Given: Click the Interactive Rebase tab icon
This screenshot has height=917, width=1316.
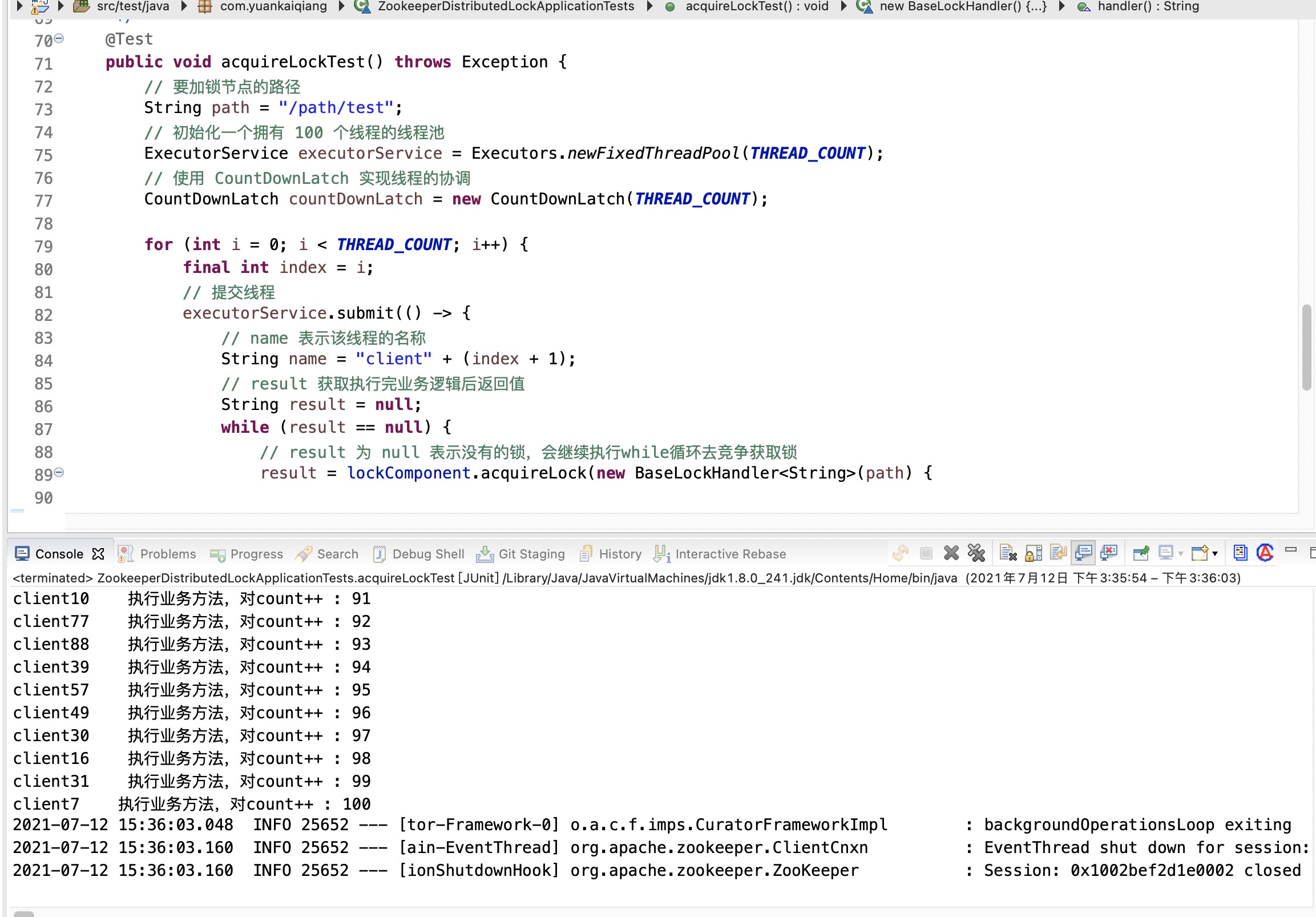Looking at the screenshot, I should [662, 554].
